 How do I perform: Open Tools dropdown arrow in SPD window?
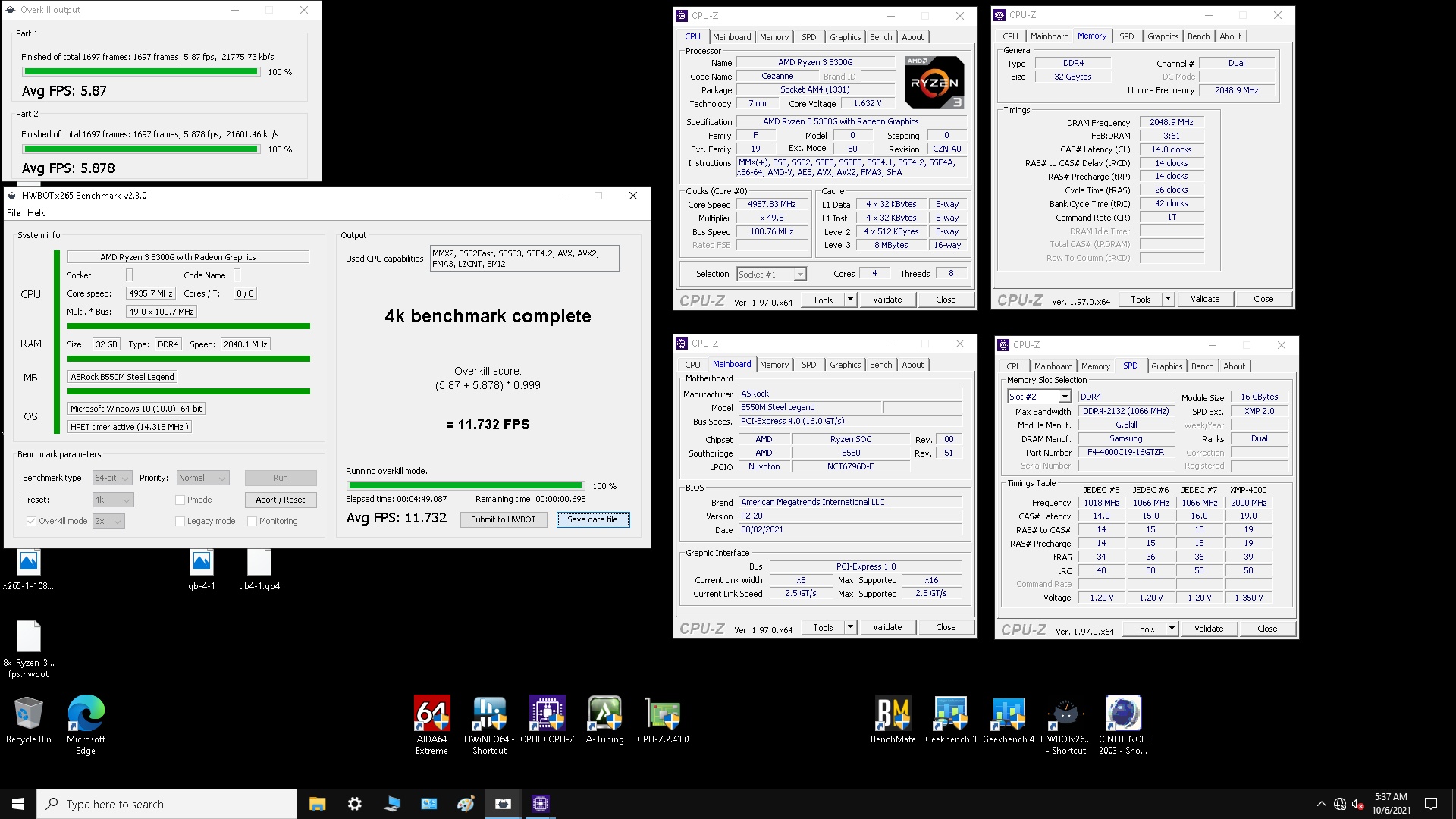click(x=1172, y=629)
